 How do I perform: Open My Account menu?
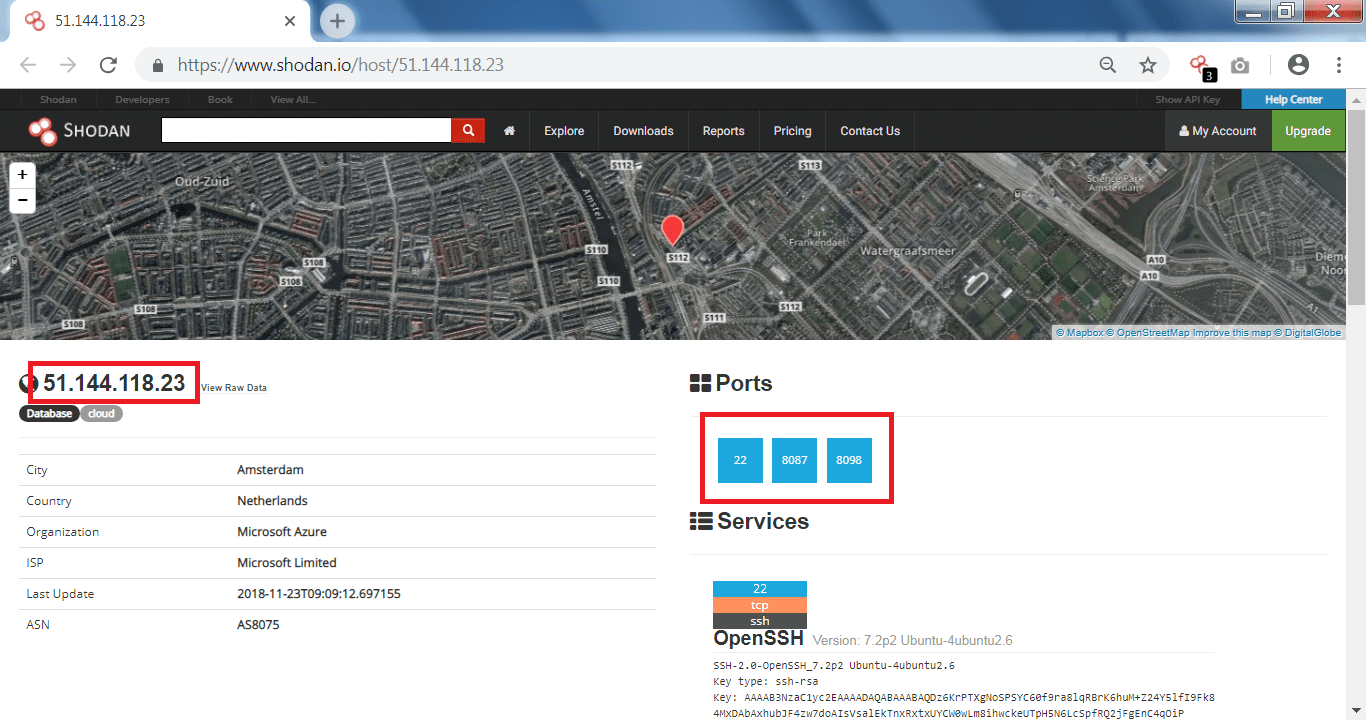[x=1218, y=131]
